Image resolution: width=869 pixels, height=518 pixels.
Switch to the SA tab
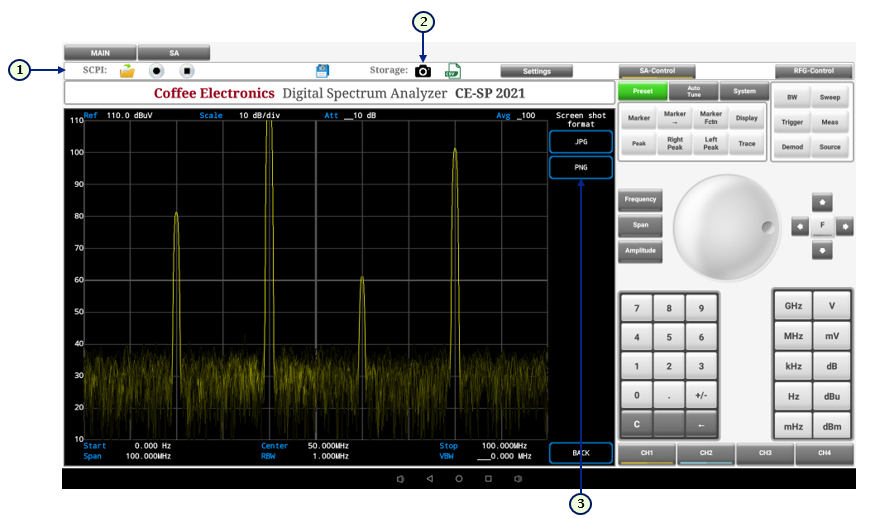coord(174,53)
